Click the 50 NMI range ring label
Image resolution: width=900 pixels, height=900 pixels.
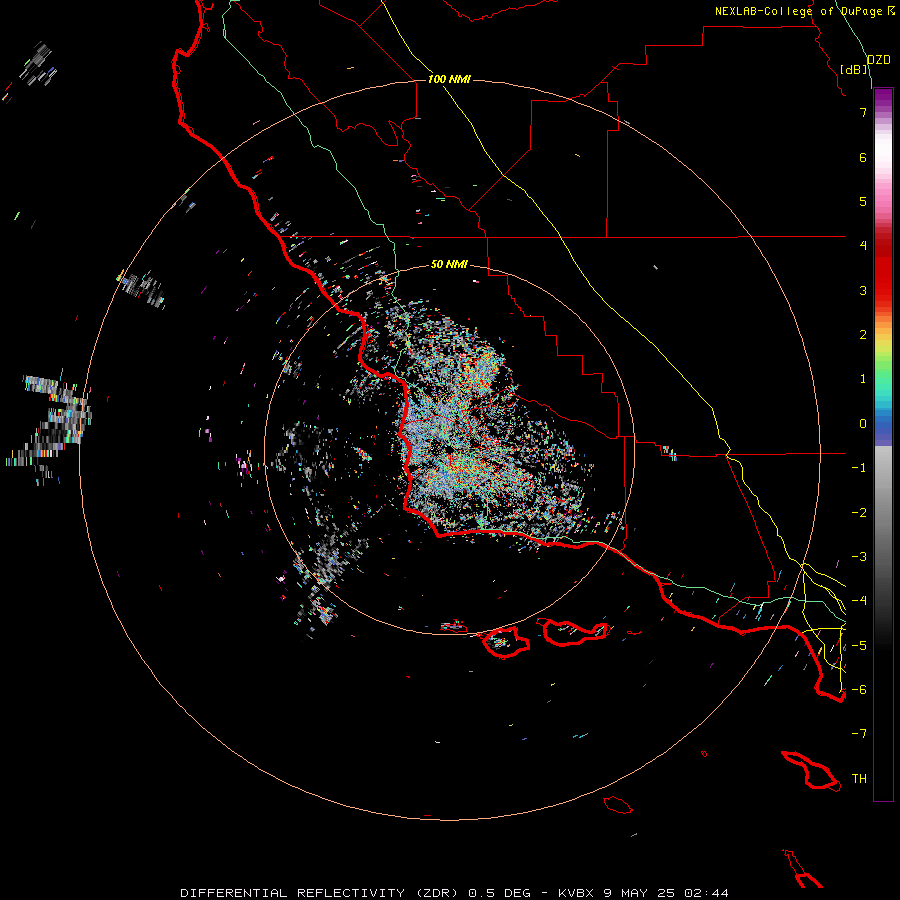[x=449, y=264]
